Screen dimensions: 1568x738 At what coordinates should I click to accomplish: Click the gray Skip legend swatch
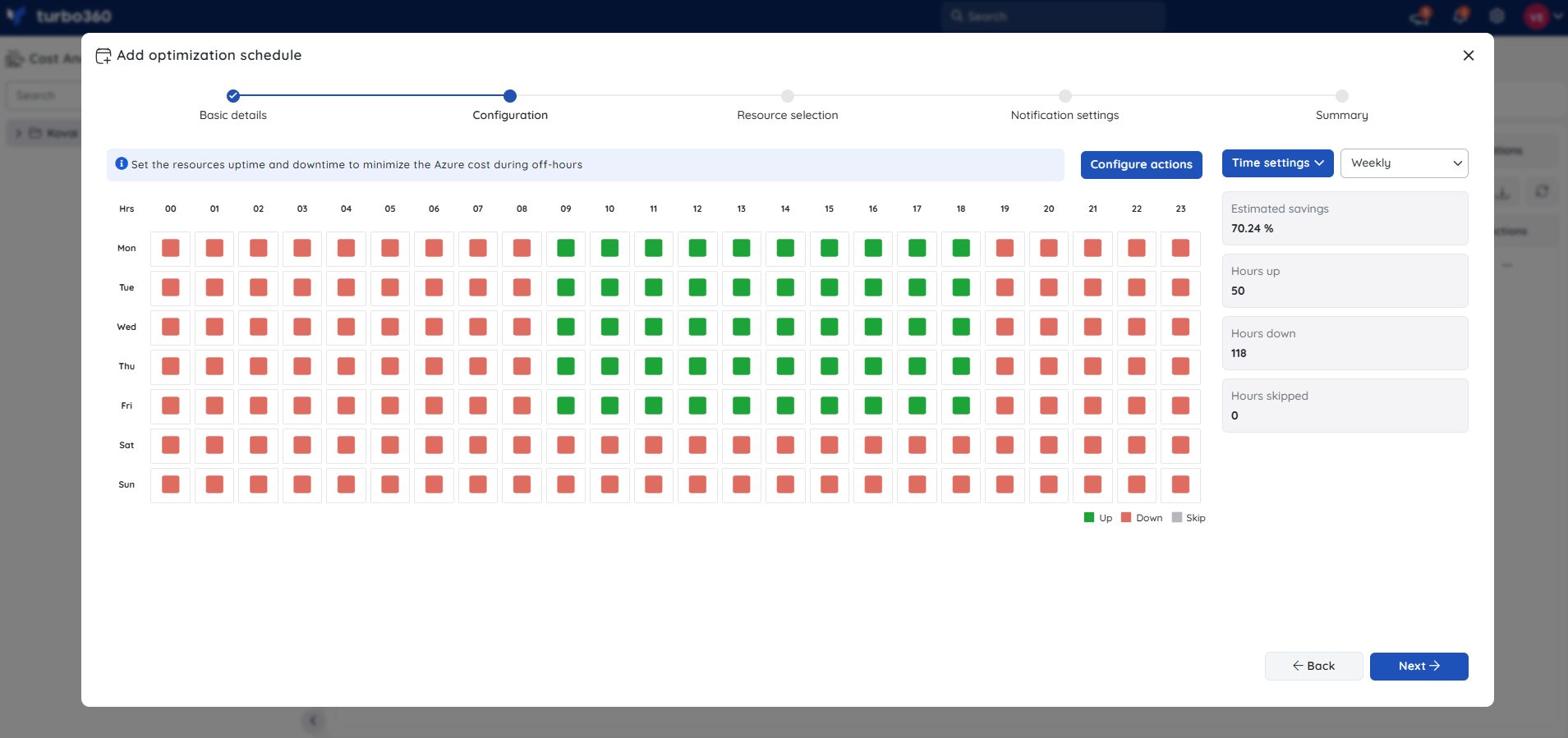coord(1177,517)
